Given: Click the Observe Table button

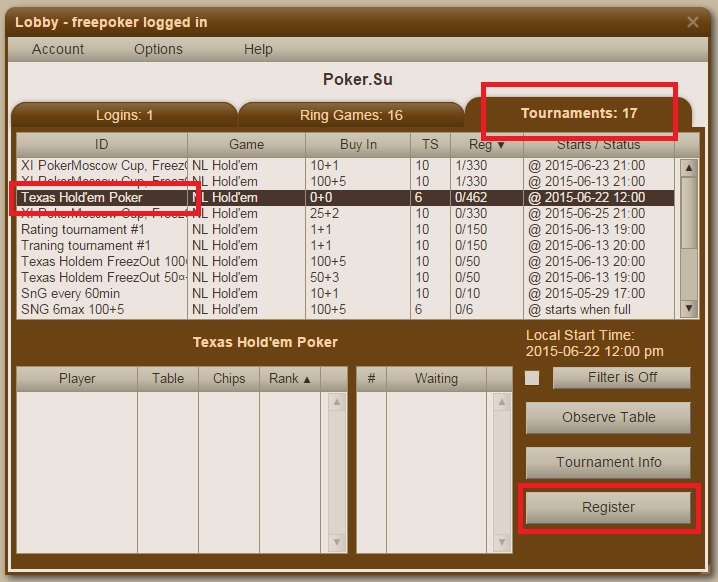Looking at the screenshot, I should pyautogui.click(x=608, y=418).
